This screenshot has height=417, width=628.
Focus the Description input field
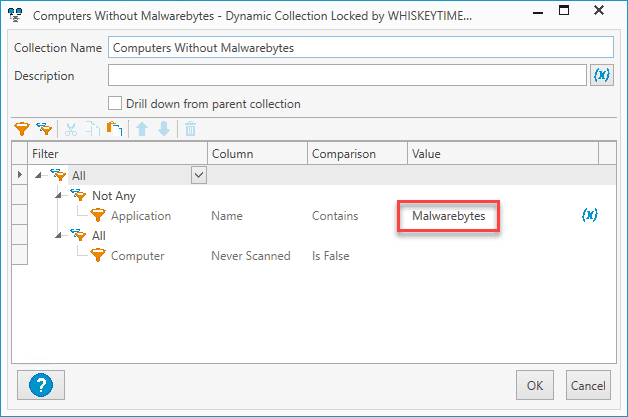coord(347,75)
